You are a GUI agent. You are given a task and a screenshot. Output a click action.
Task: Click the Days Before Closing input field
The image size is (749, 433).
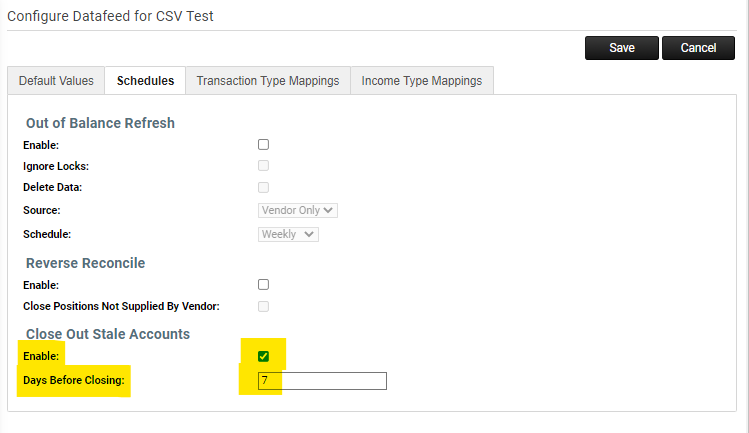322,381
